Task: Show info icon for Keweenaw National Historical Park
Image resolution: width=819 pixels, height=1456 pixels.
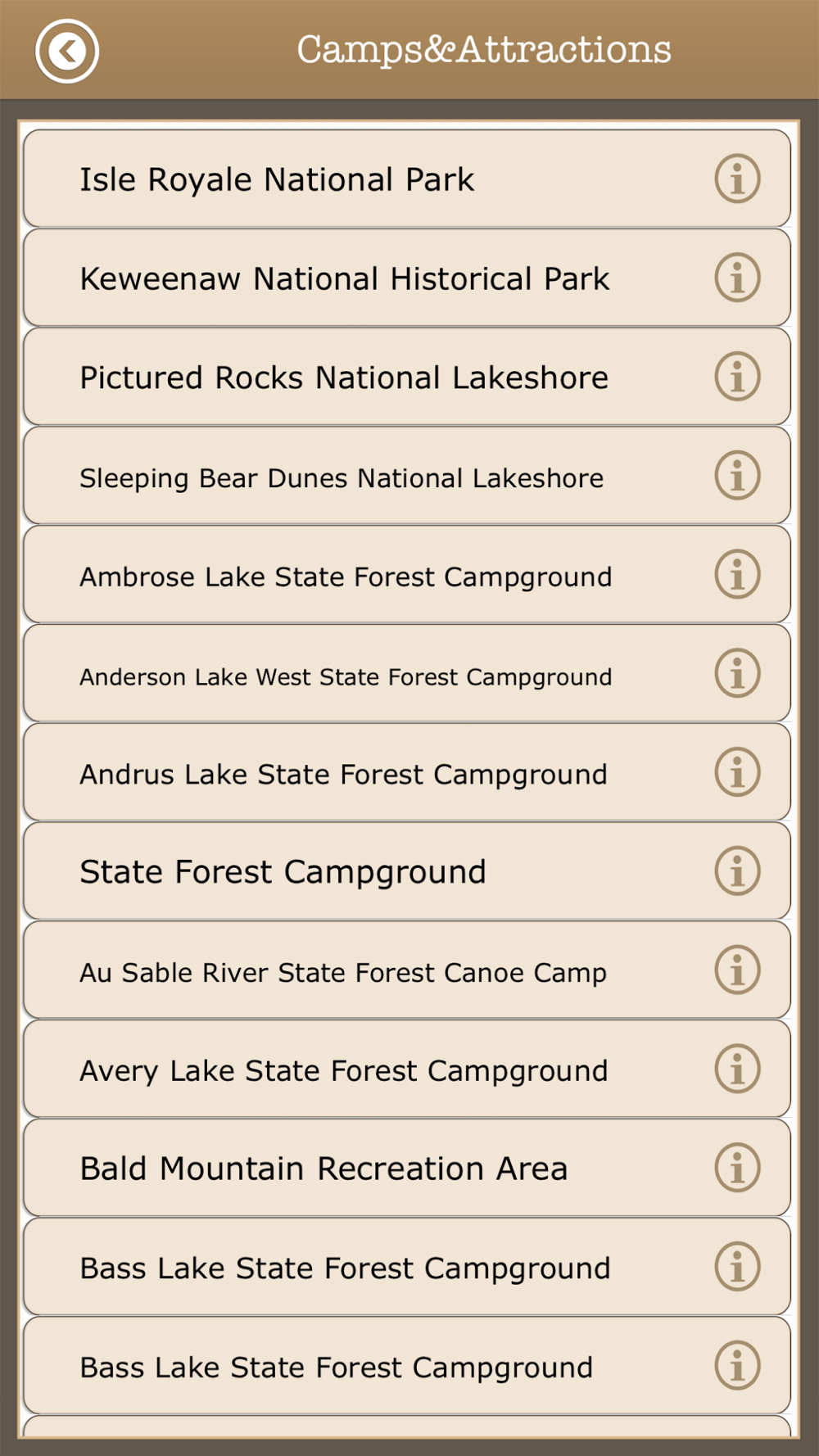Action: (737, 278)
